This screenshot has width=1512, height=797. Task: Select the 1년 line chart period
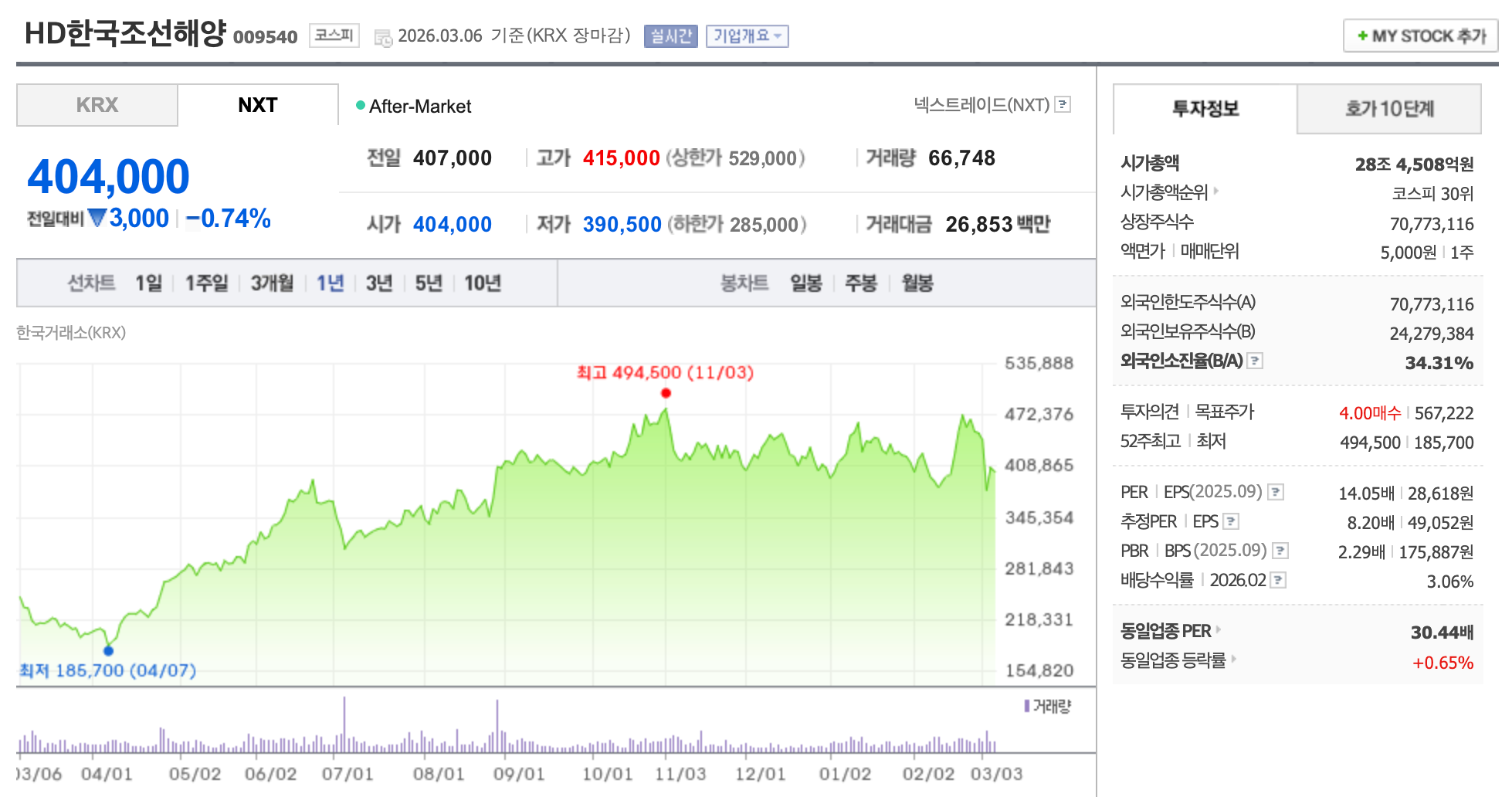tap(331, 283)
